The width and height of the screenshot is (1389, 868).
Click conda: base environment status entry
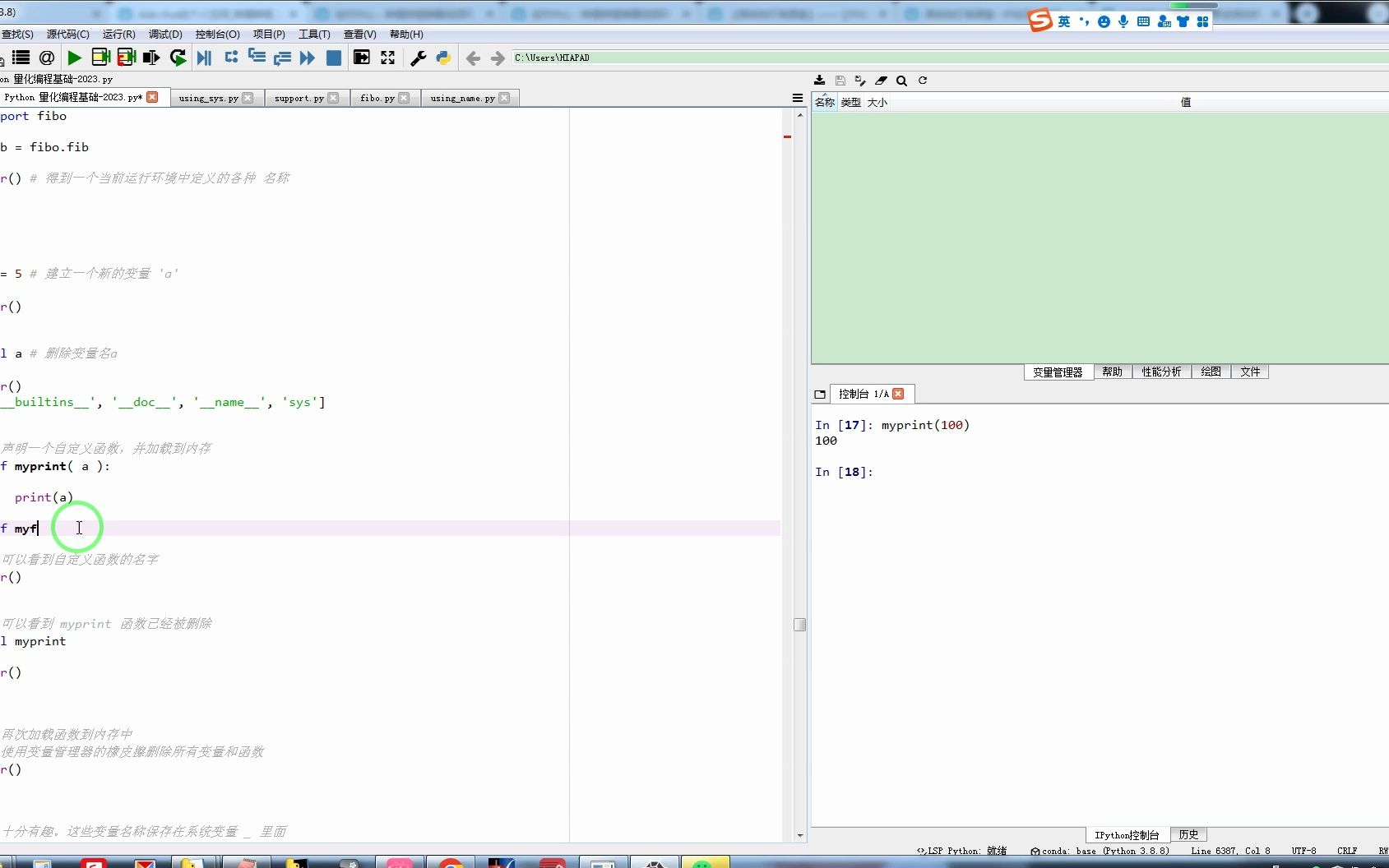click(x=1100, y=851)
